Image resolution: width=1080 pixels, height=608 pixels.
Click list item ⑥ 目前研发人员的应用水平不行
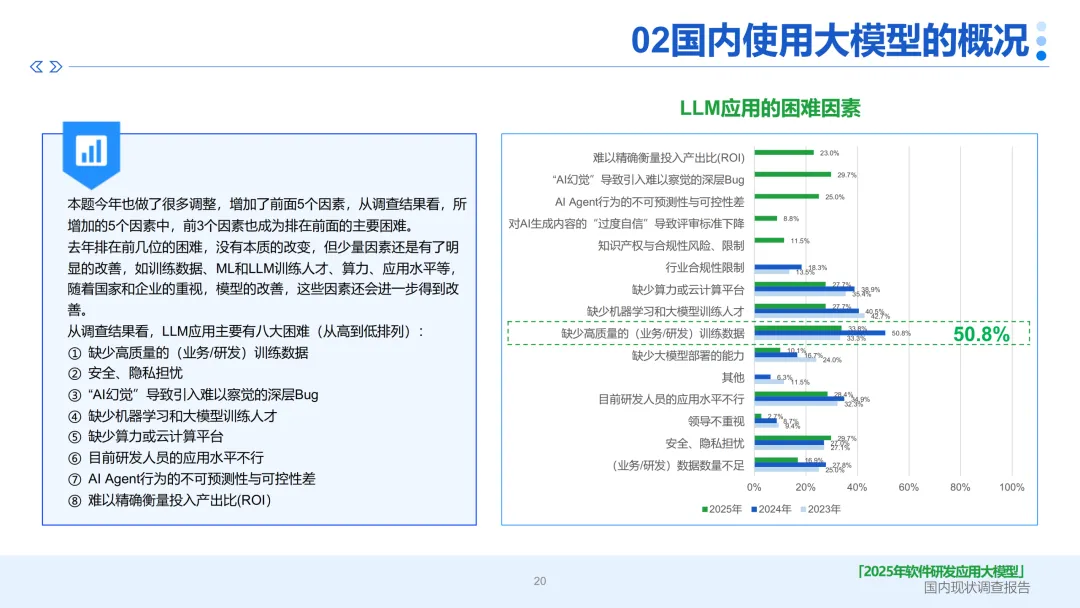click(165, 458)
